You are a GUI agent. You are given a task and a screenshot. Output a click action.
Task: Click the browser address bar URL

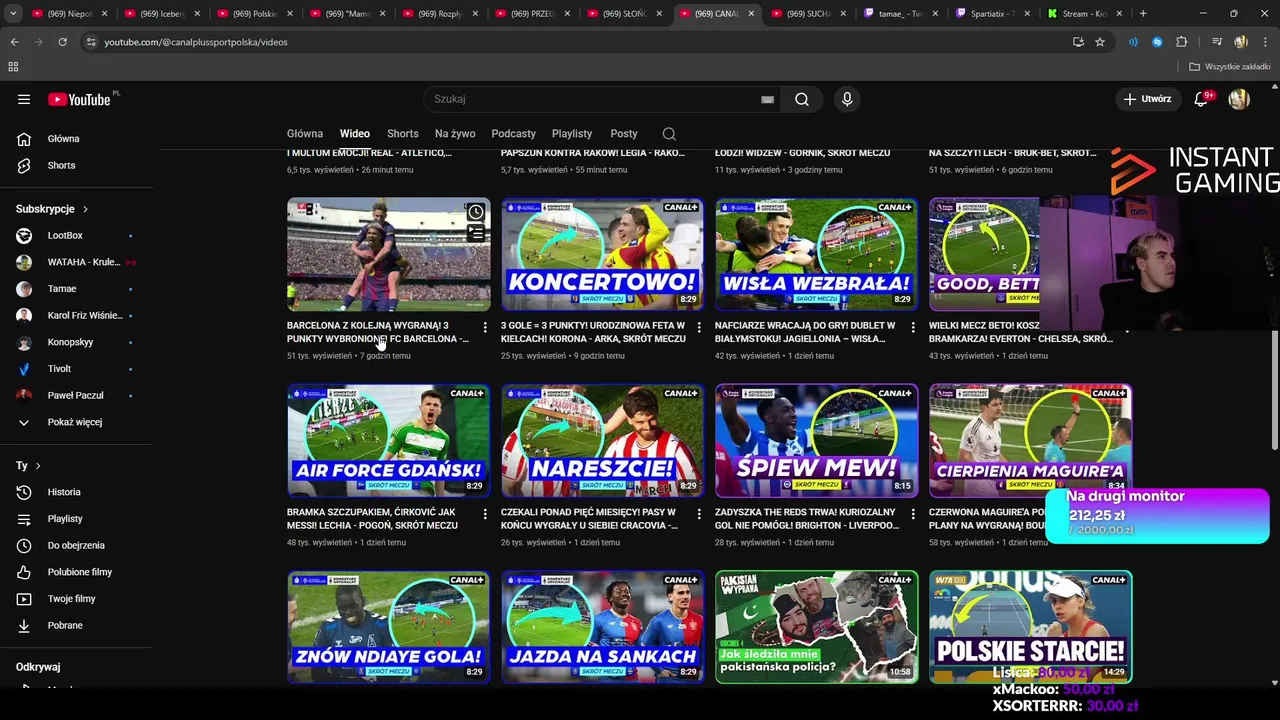196,42
